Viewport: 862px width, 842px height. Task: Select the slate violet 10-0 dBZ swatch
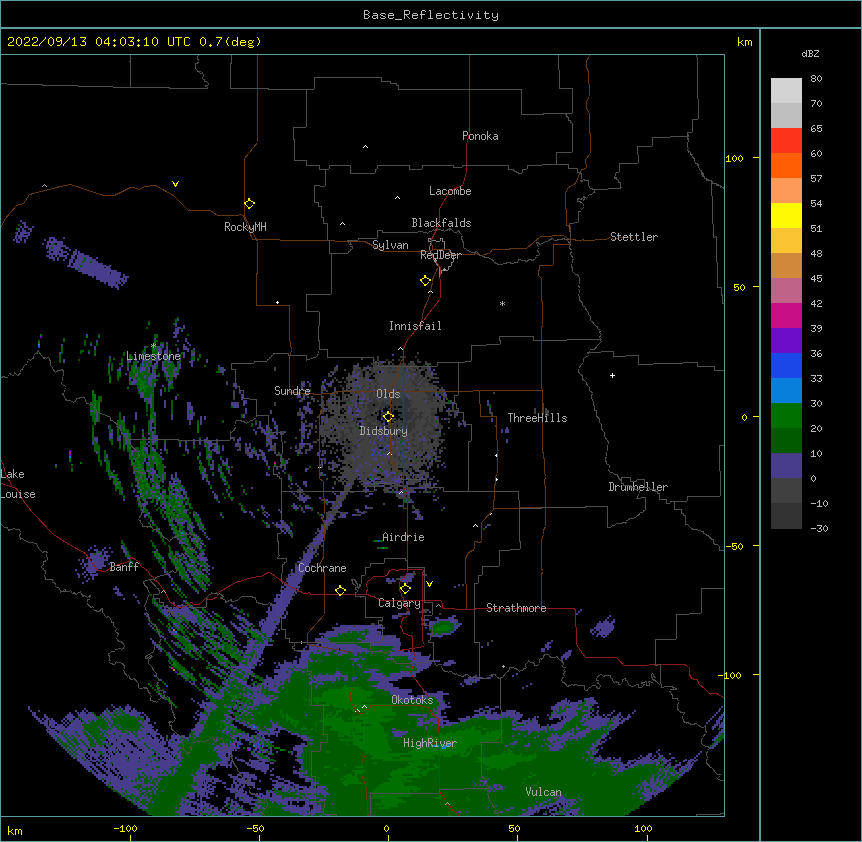[x=786, y=466]
